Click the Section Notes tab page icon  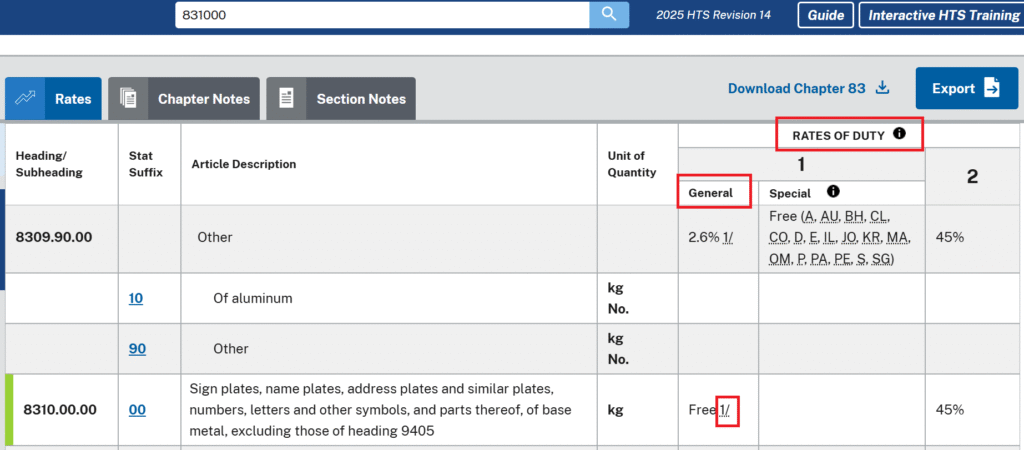286,99
